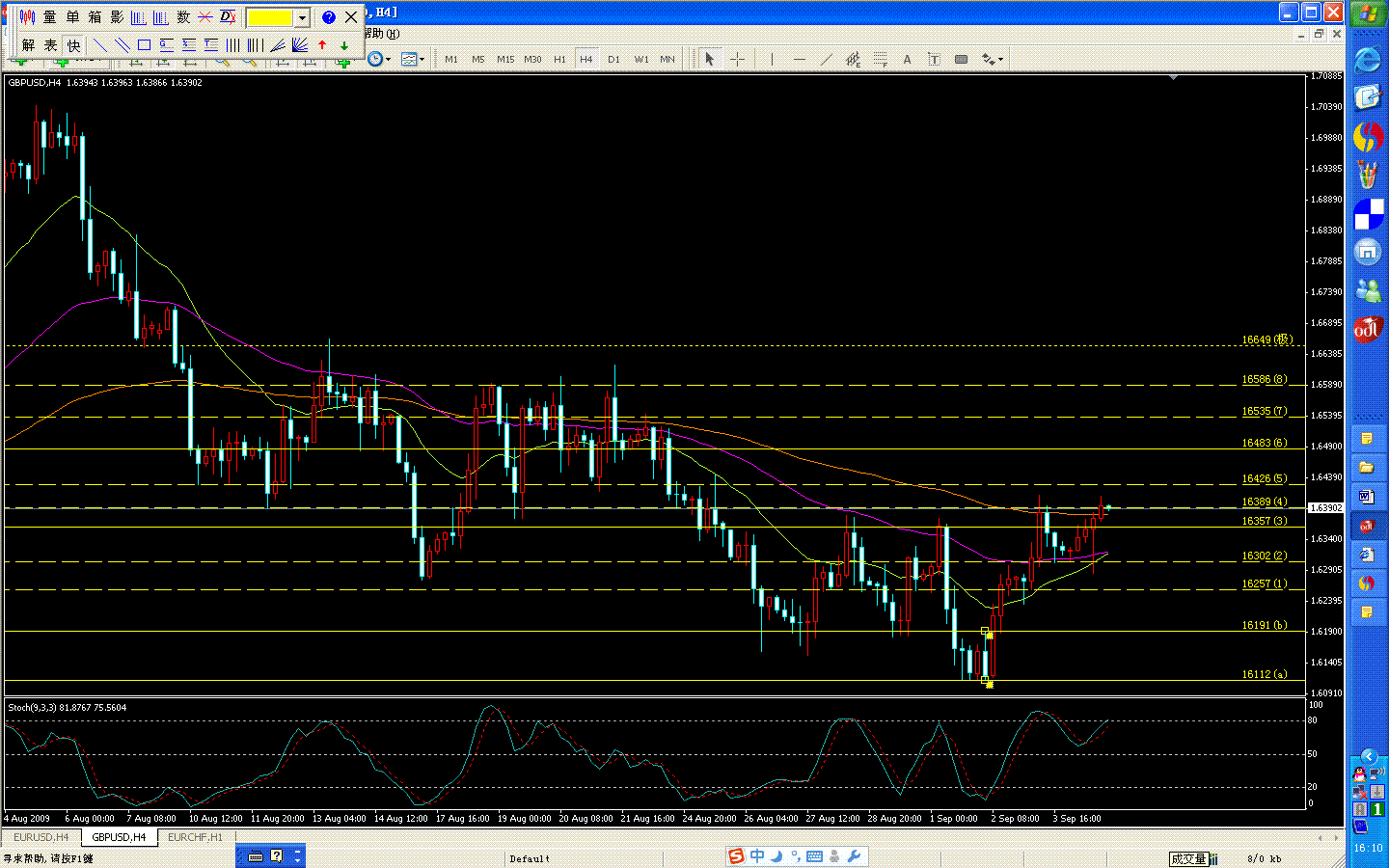1389x868 pixels.
Task: Click the 表 button in floating toolbar
Action: coord(50,45)
